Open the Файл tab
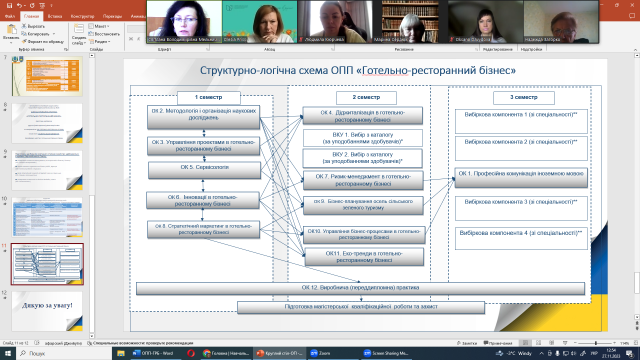 pos(10,16)
